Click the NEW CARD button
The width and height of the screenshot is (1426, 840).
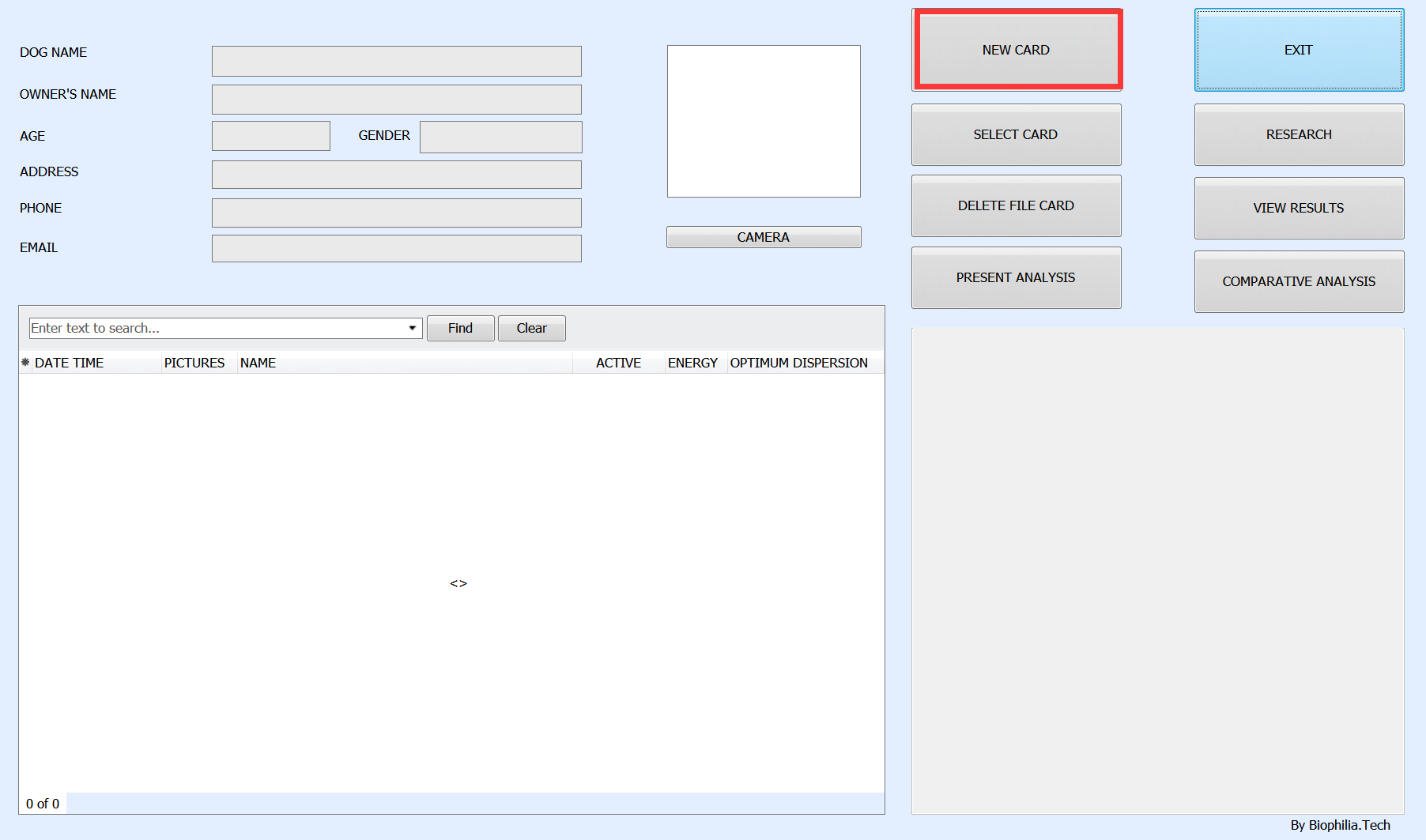(1017, 50)
